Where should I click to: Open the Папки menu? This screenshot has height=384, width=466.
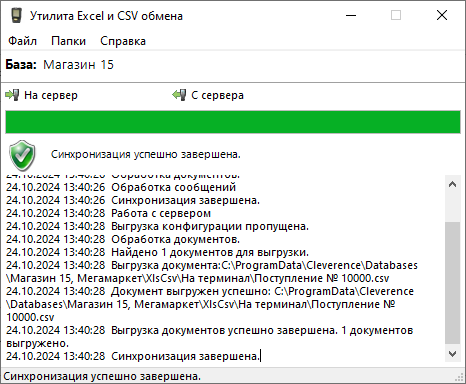point(68,41)
